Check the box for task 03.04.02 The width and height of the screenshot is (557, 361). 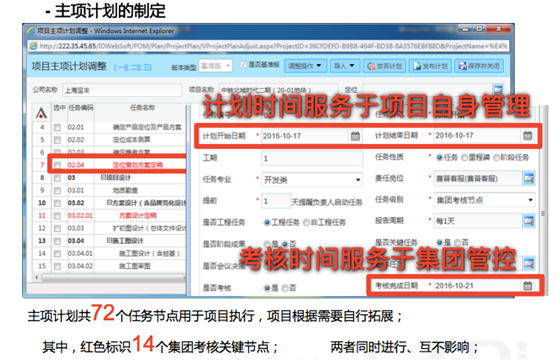[x=57, y=266]
